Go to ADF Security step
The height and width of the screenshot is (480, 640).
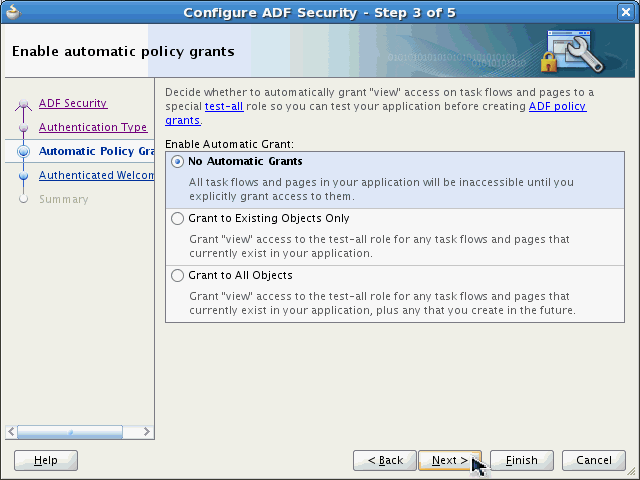pyautogui.click(x=73, y=103)
